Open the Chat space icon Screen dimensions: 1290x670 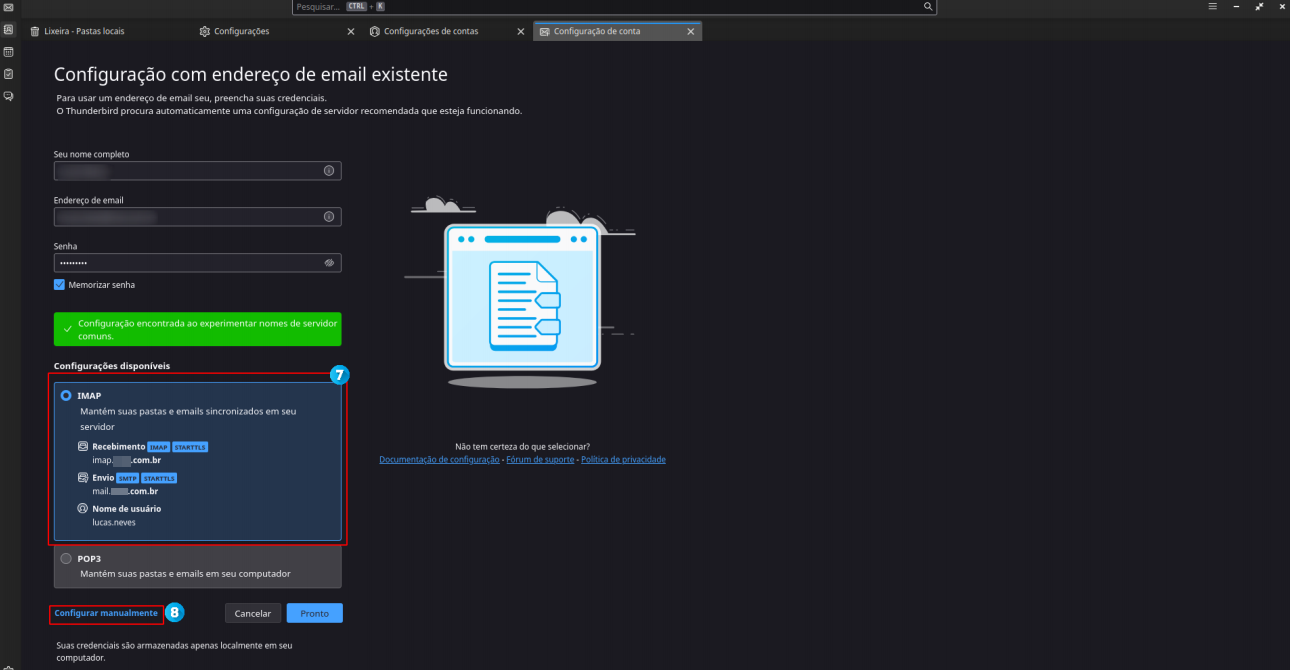click(x=8, y=96)
